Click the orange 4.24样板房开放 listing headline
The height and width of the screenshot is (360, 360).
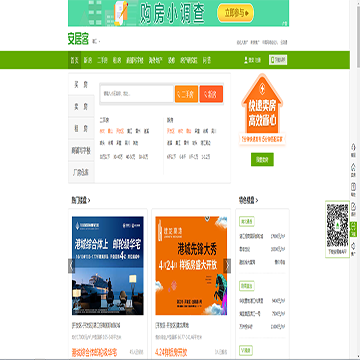171,352
